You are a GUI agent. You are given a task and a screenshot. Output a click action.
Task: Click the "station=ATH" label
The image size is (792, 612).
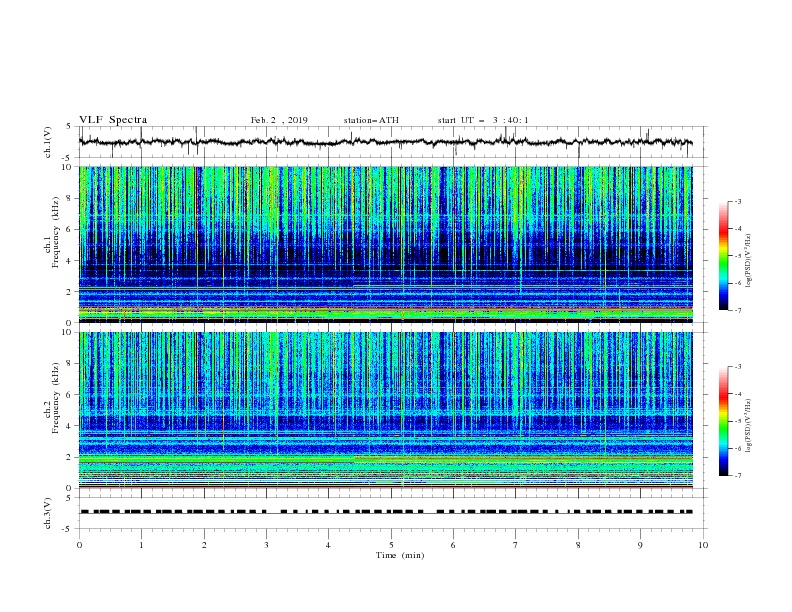(x=371, y=120)
